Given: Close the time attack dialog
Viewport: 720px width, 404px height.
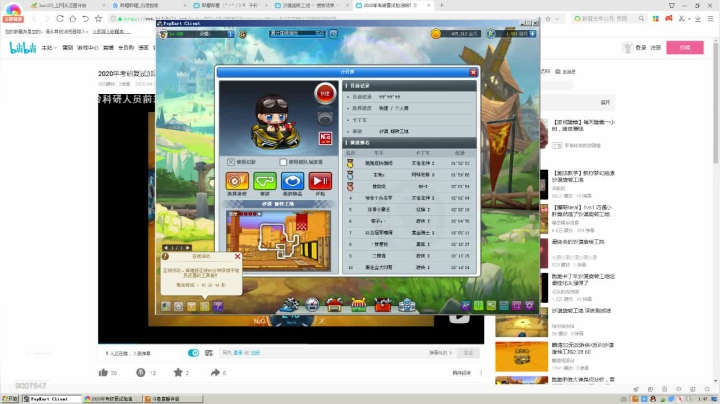Looking at the screenshot, I should coord(473,73).
